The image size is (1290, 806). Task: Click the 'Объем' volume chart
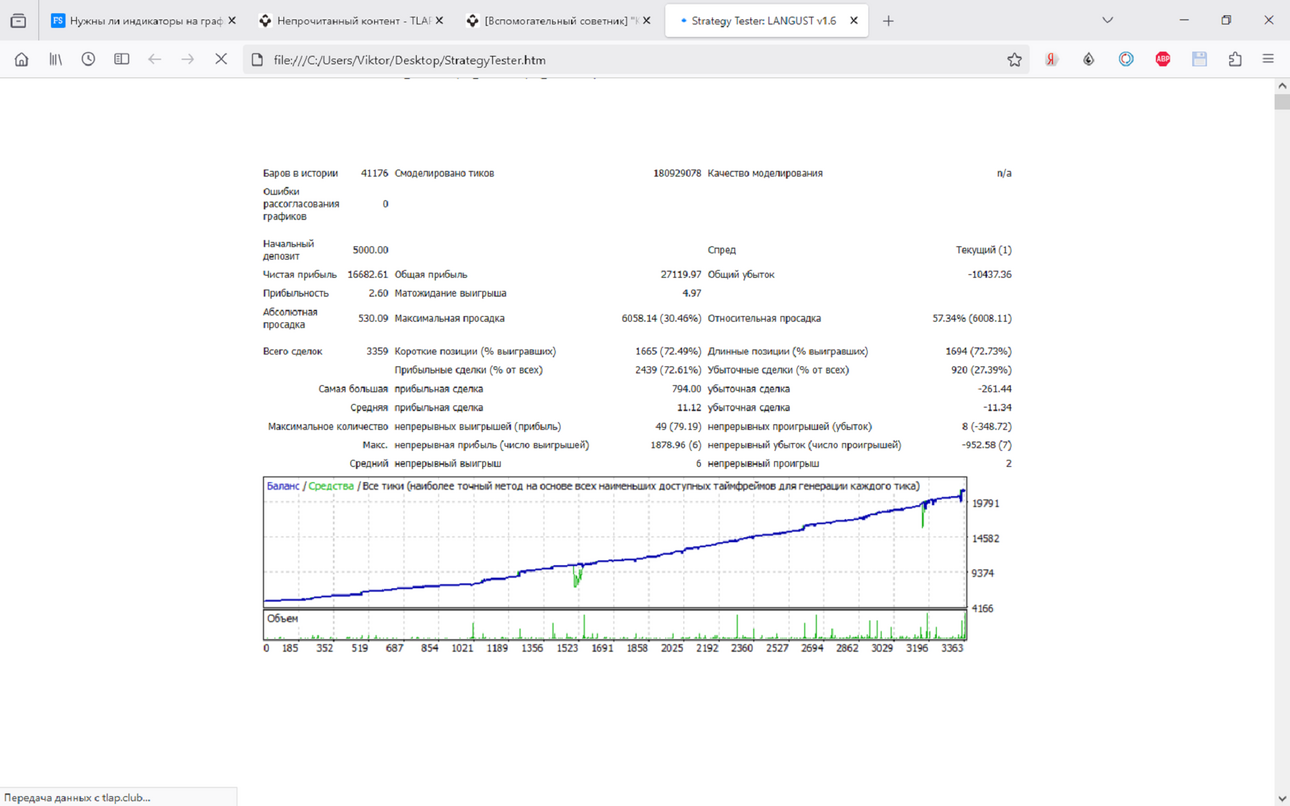615,625
